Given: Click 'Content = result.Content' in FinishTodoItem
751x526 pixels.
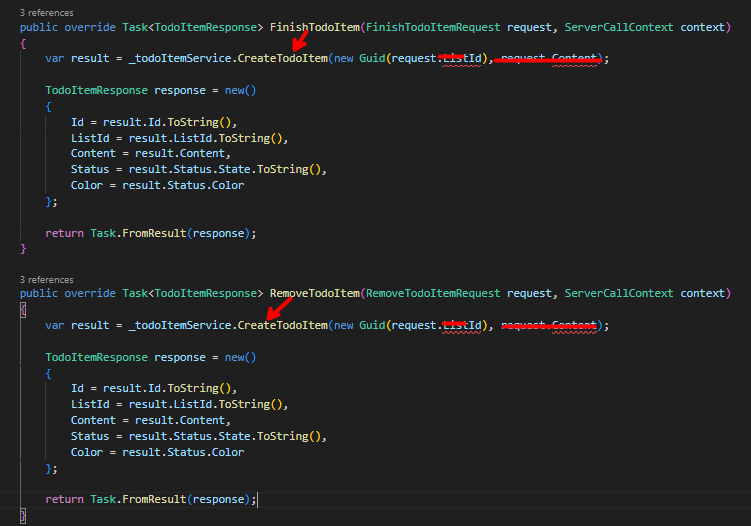Looking at the screenshot, I should pos(150,153).
